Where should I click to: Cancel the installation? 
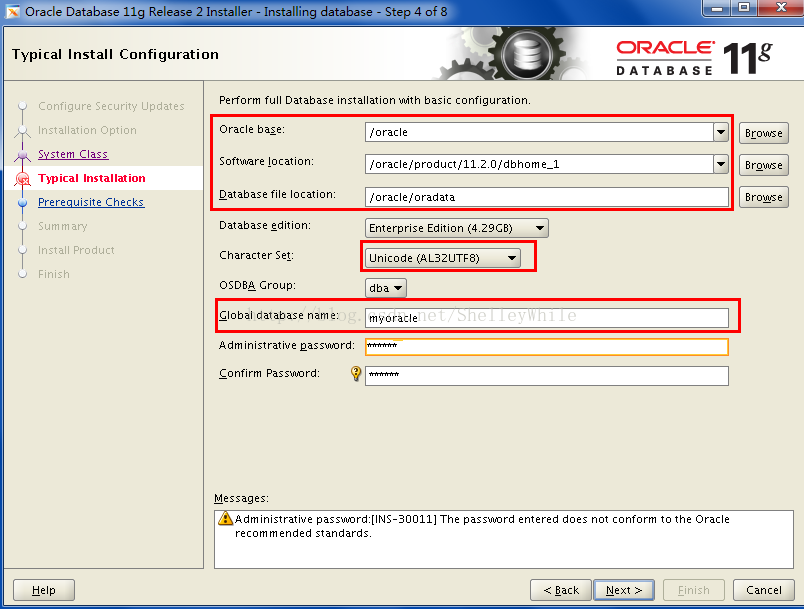[x=764, y=590]
